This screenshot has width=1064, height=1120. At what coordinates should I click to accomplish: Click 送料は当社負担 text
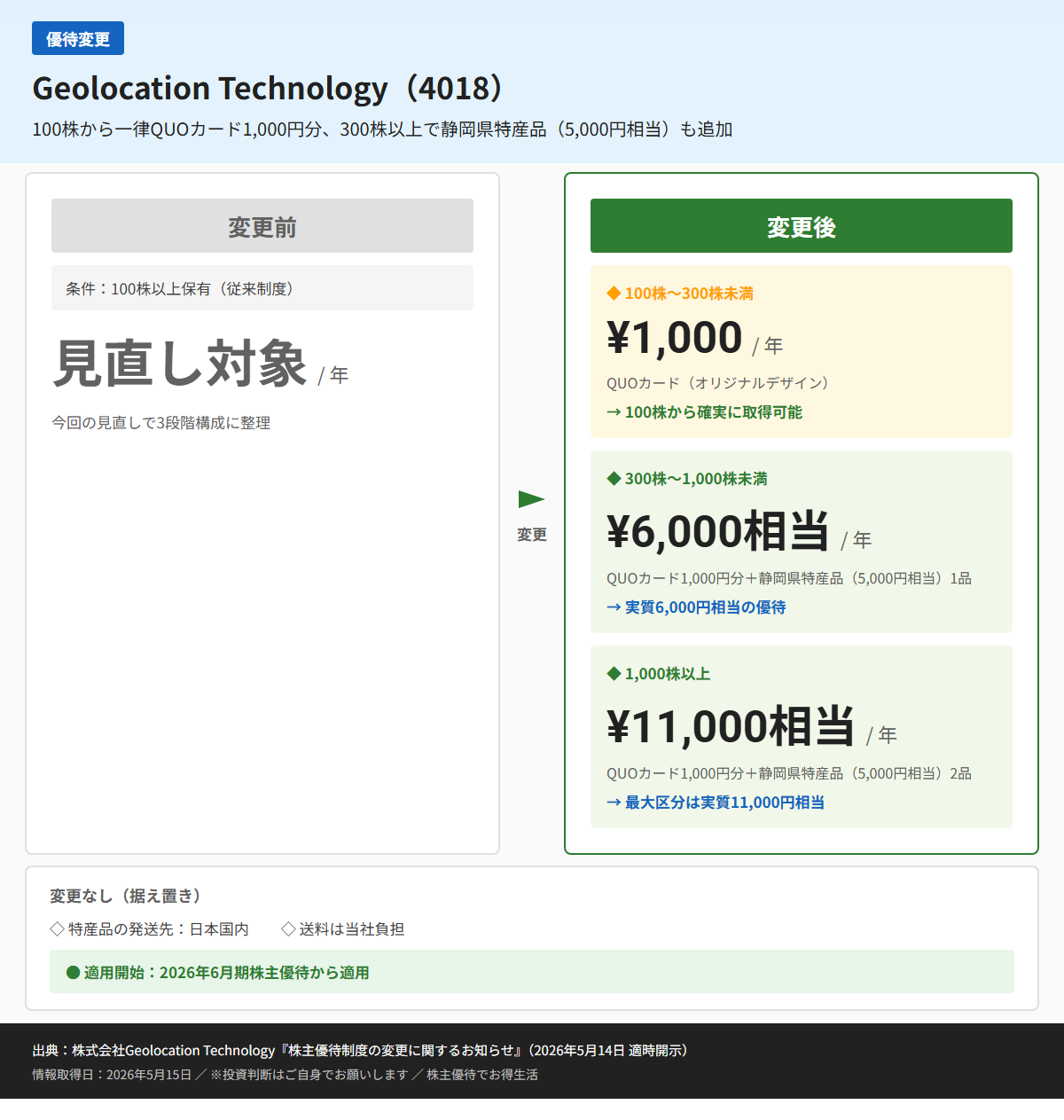(x=351, y=929)
